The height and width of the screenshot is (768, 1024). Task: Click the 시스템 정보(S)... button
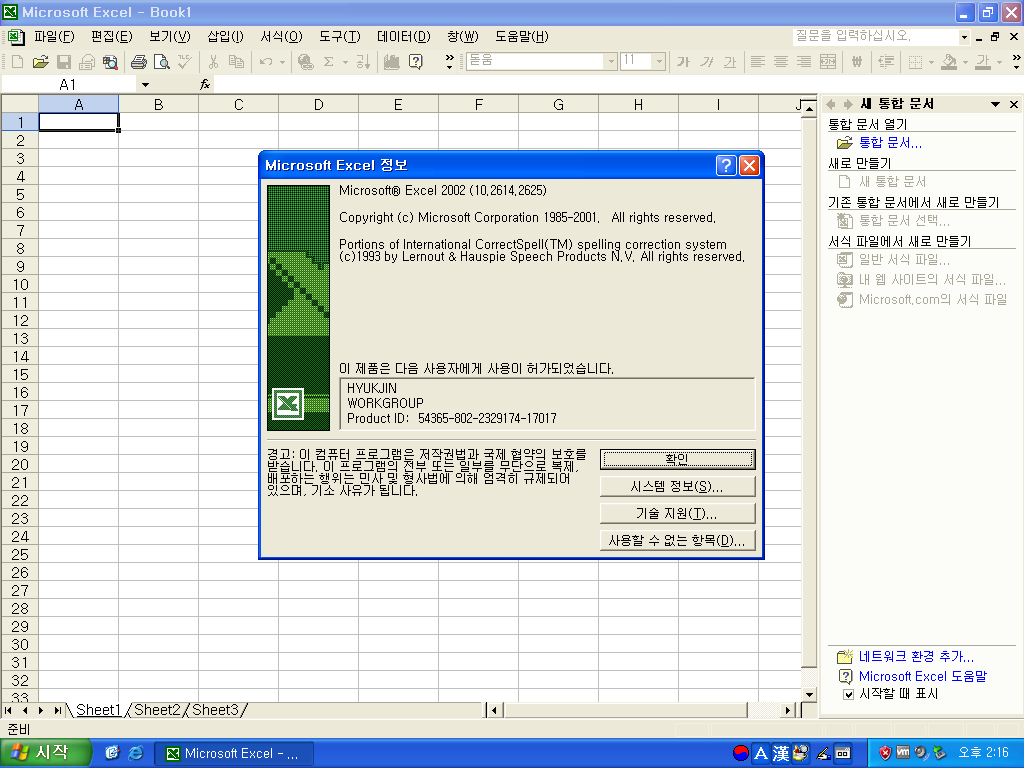[x=677, y=487]
